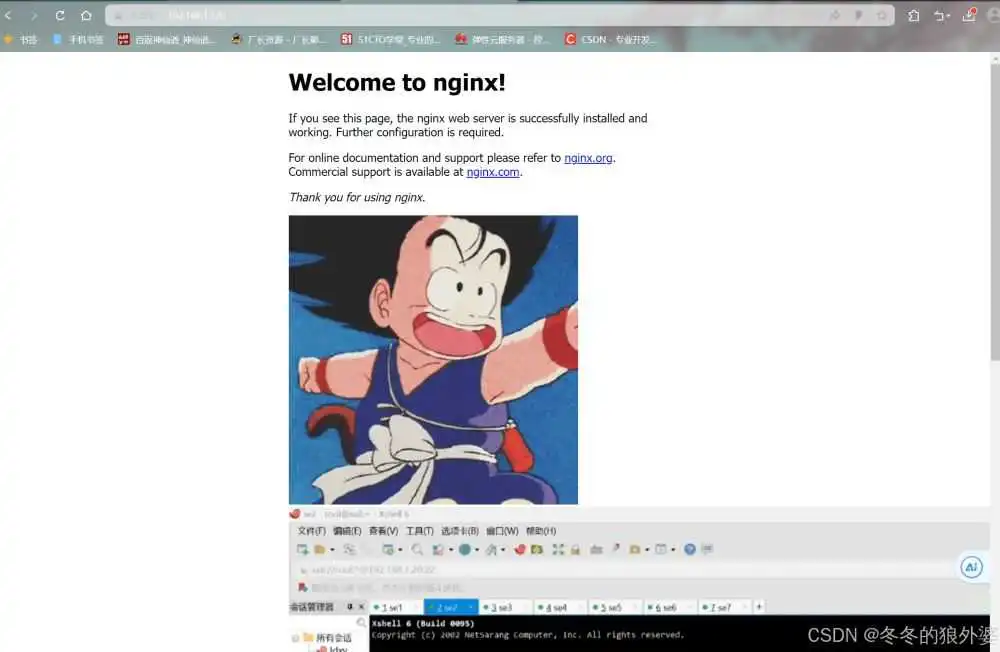The width and height of the screenshot is (1000, 652).
Task: Click the red Xftp toolbar icon
Action: [x=520, y=549]
